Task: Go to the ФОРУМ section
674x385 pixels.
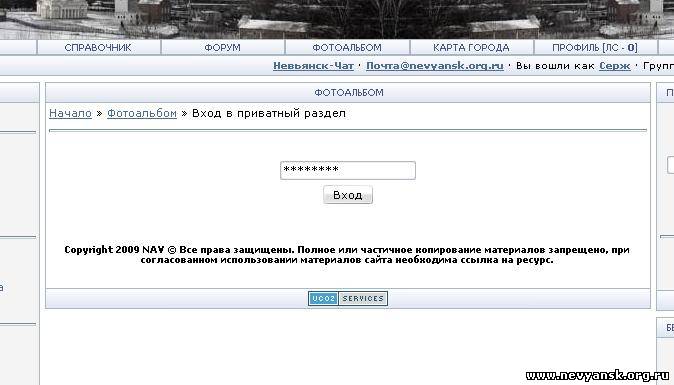Action: click(223, 47)
